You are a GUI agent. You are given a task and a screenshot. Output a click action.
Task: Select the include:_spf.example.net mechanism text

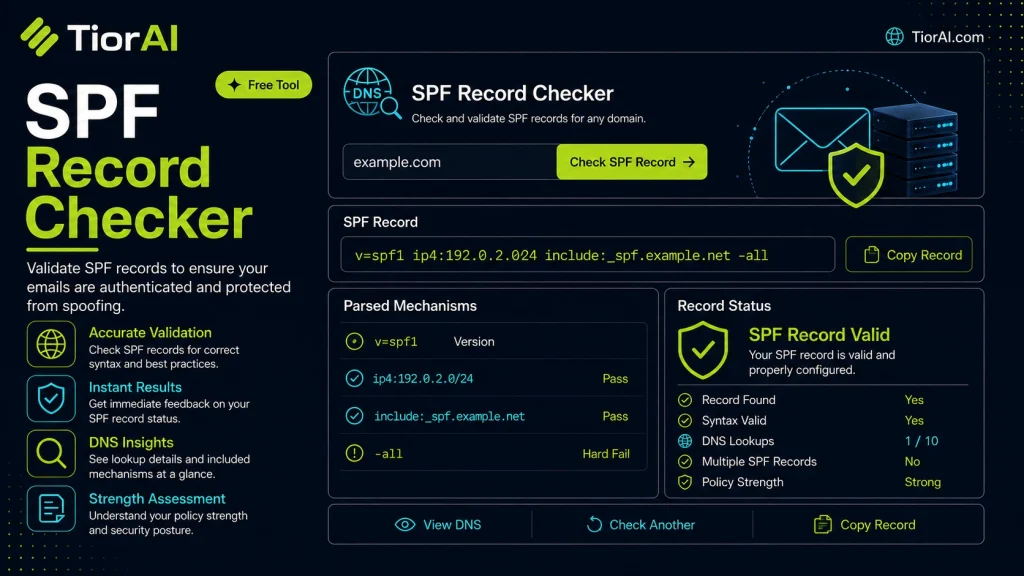(449, 417)
